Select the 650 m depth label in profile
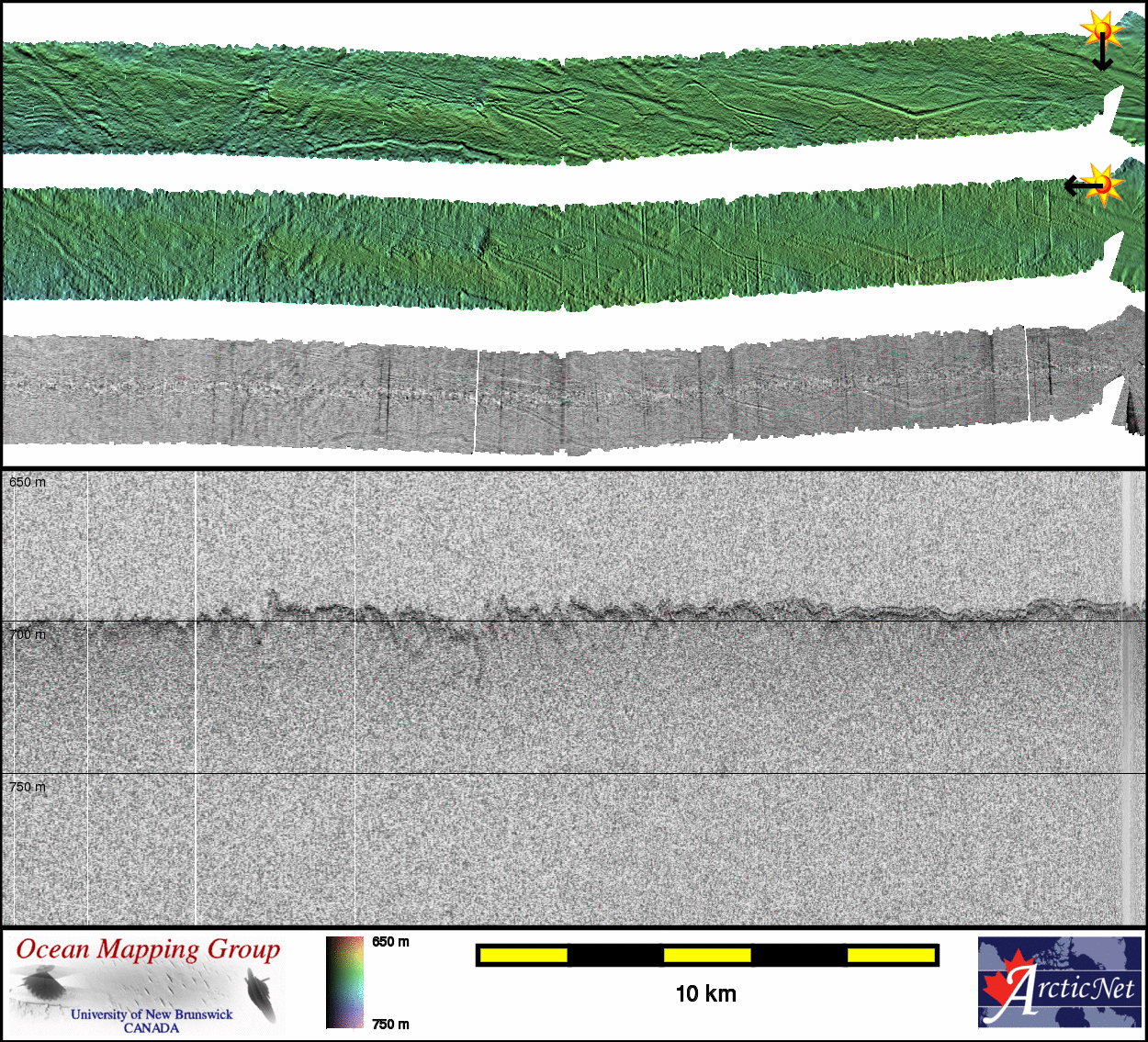The image size is (1148, 1042). pos(28,482)
